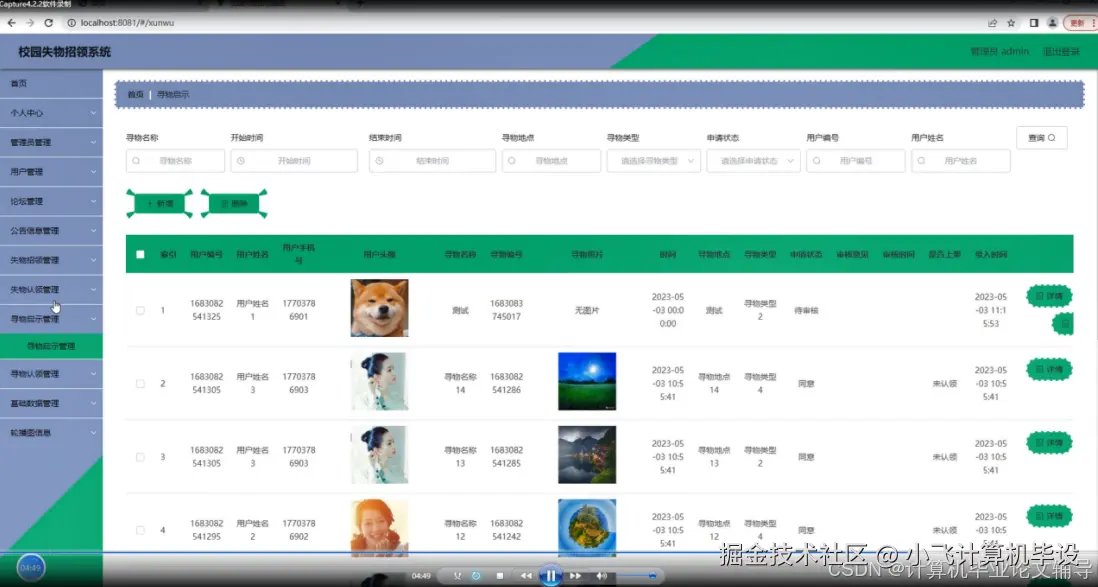Click the 用户编号 search input field
1098x587 pixels.
pos(856,160)
